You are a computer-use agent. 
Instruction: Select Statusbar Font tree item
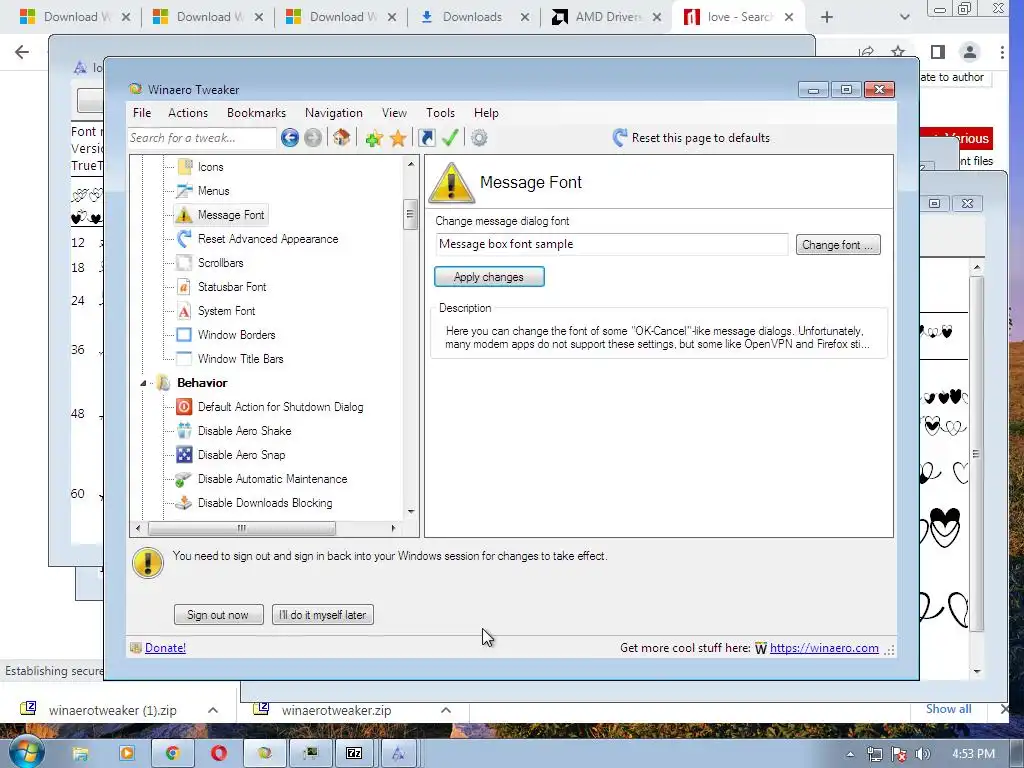click(232, 287)
